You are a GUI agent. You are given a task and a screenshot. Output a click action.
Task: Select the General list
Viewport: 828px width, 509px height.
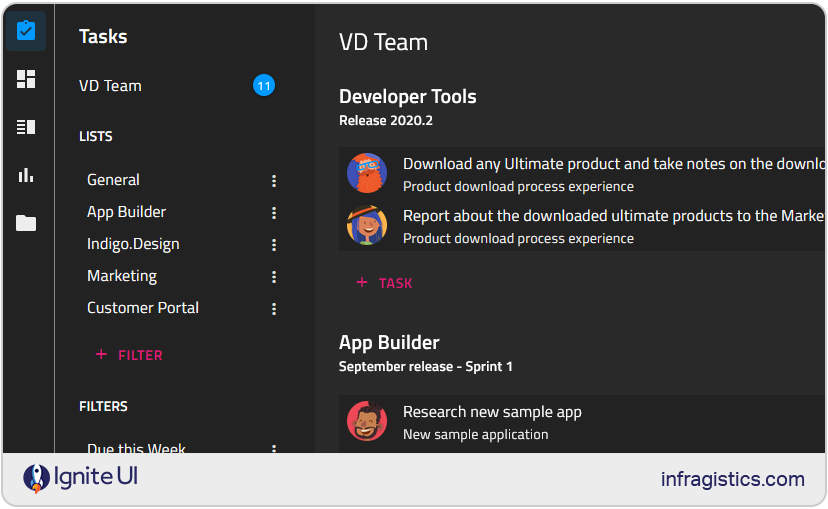113,180
